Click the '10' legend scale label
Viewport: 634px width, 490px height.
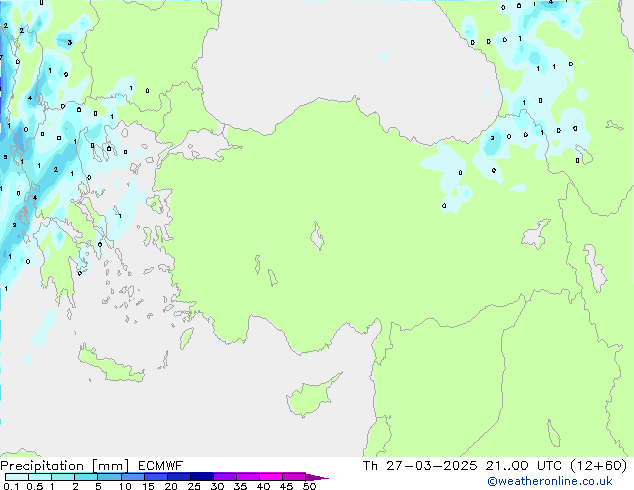(125, 486)
